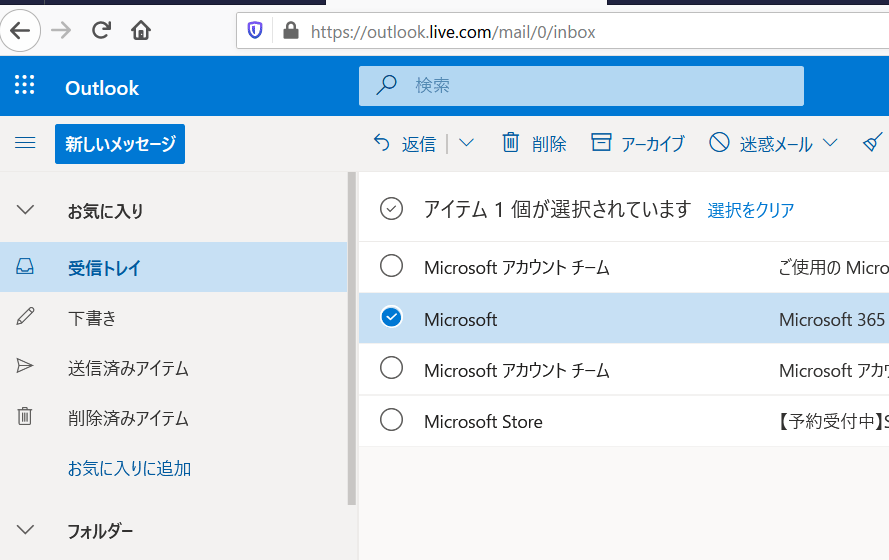Screen dimensions: 889x560
Task: Open the app launcher grid icon
Action: [x=24, y=84]
